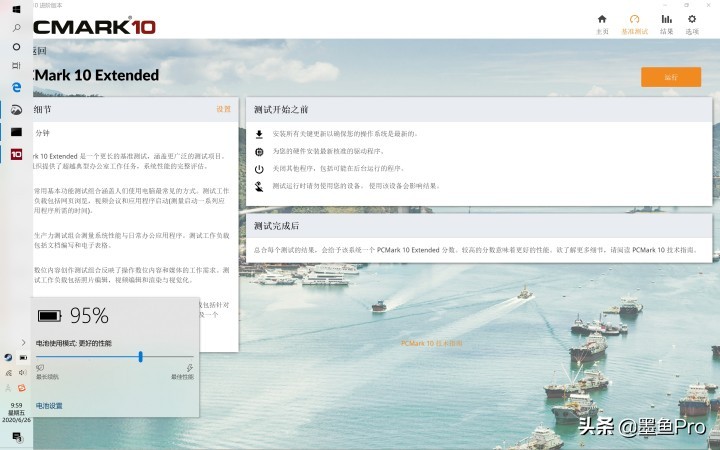
Task: Click the people tray icon
Action: 8,388
